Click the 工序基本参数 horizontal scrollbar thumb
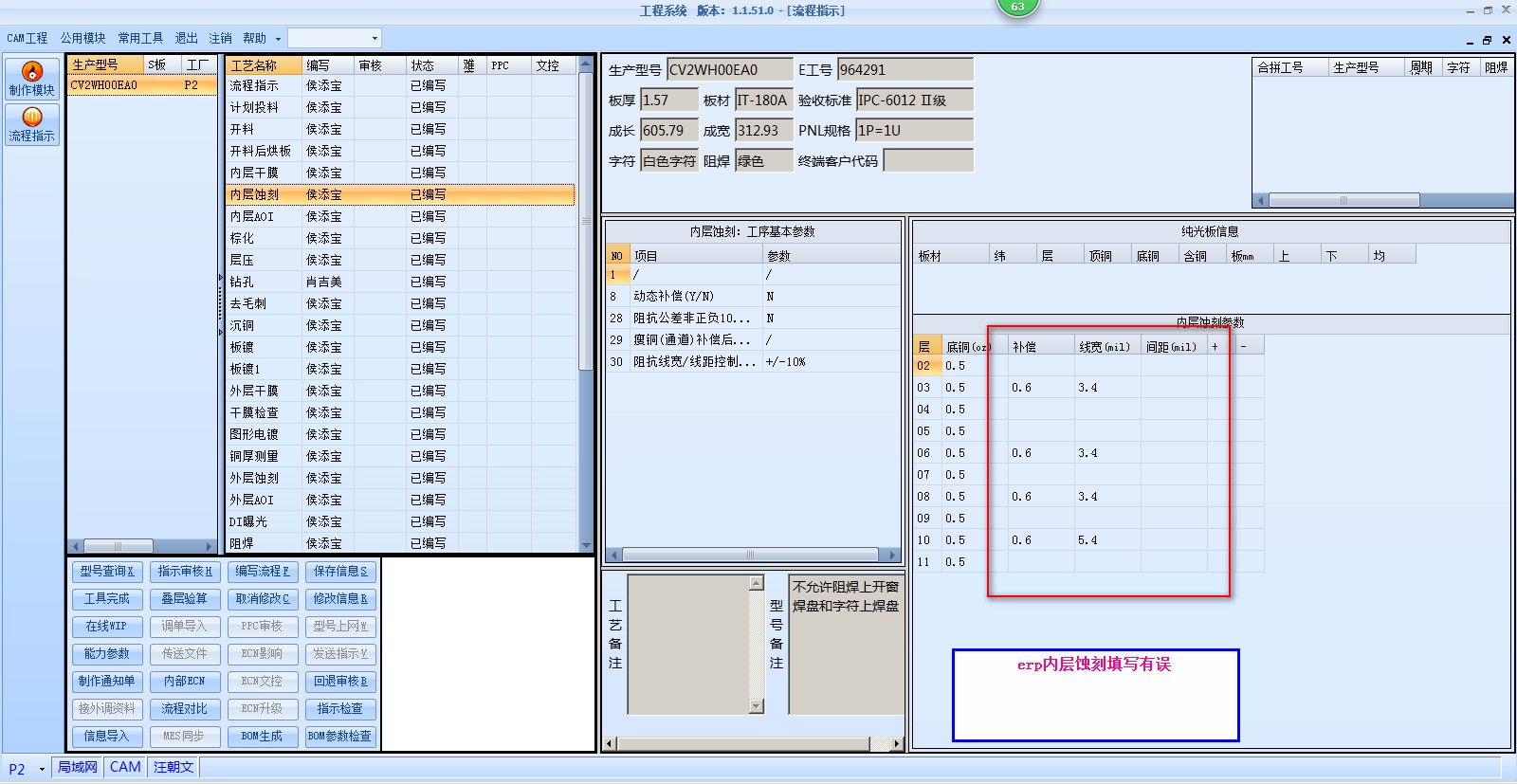This screenshot has width=1517, height=784. (x=750, y=555)
